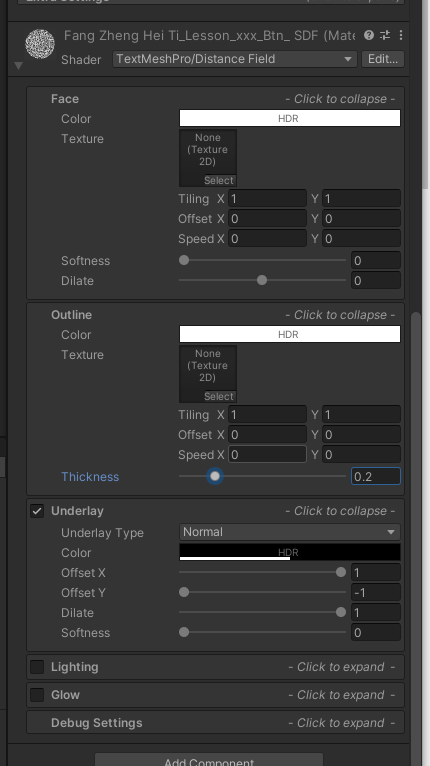Open the material preset sliders icon
Screen dimensions: 430x766
385,35
